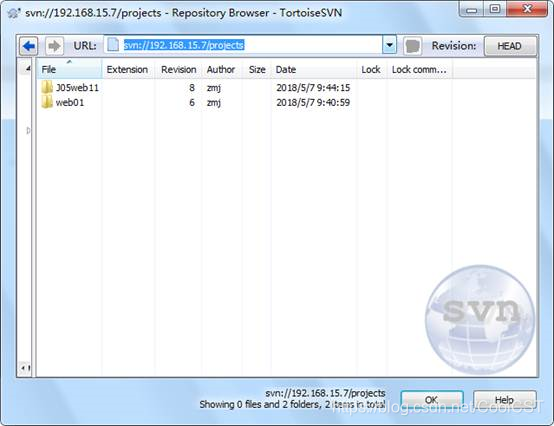Expand the tree child node arrow
554x426 pixels.
coord(28,131)
